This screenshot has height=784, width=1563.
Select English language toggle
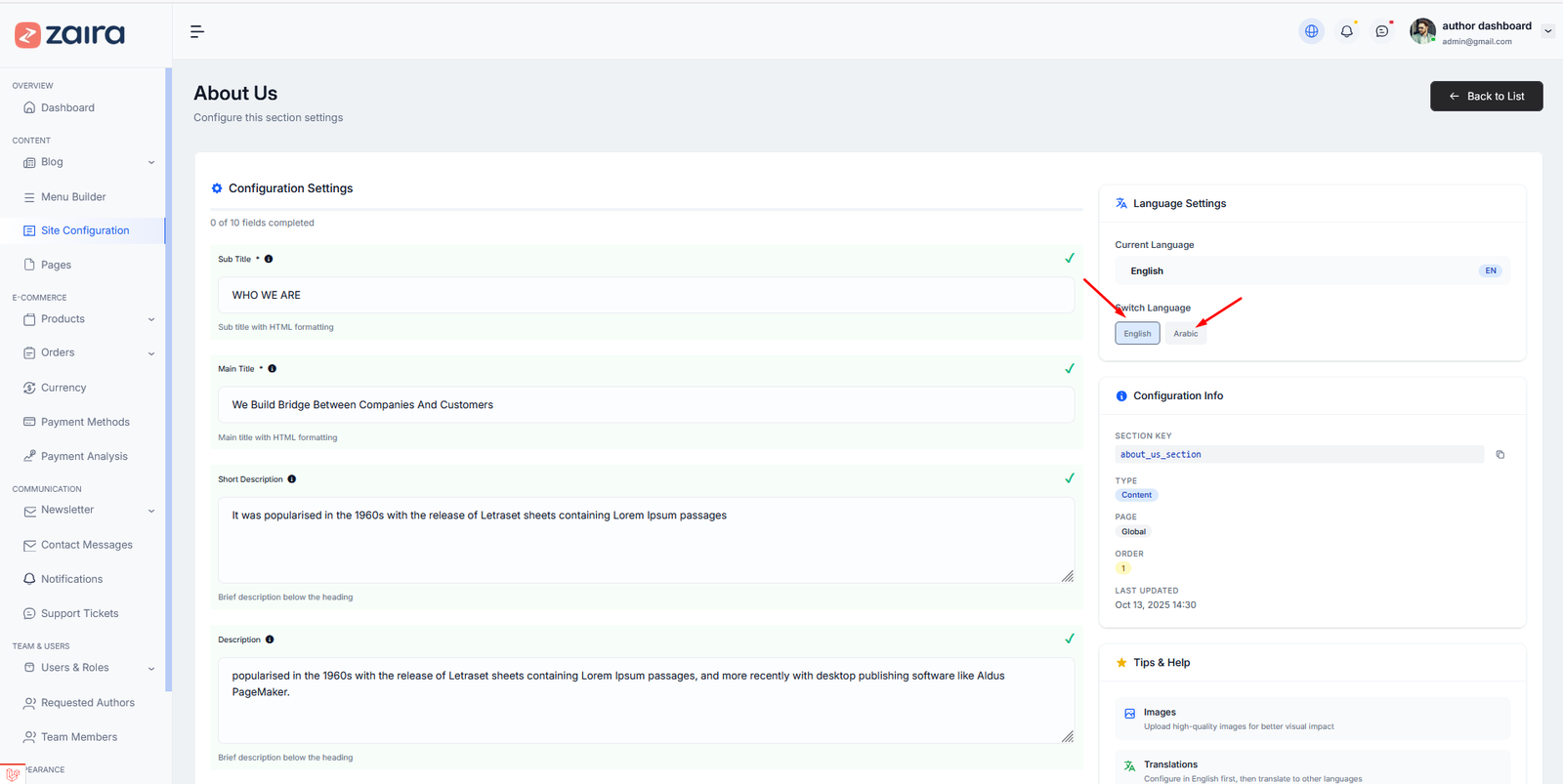point(1137,334)
